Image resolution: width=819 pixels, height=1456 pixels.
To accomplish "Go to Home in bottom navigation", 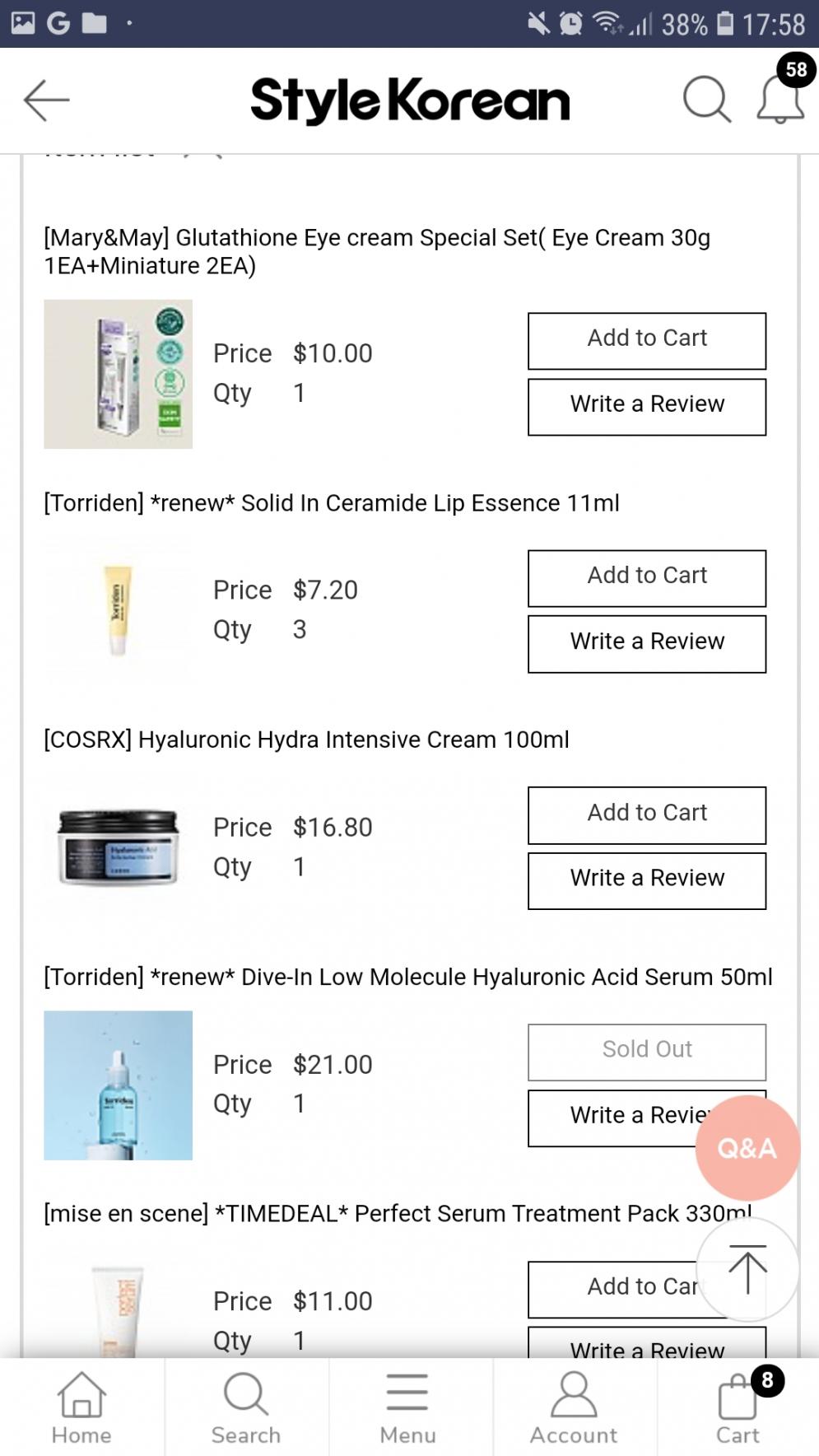I will click(81, 1407).
